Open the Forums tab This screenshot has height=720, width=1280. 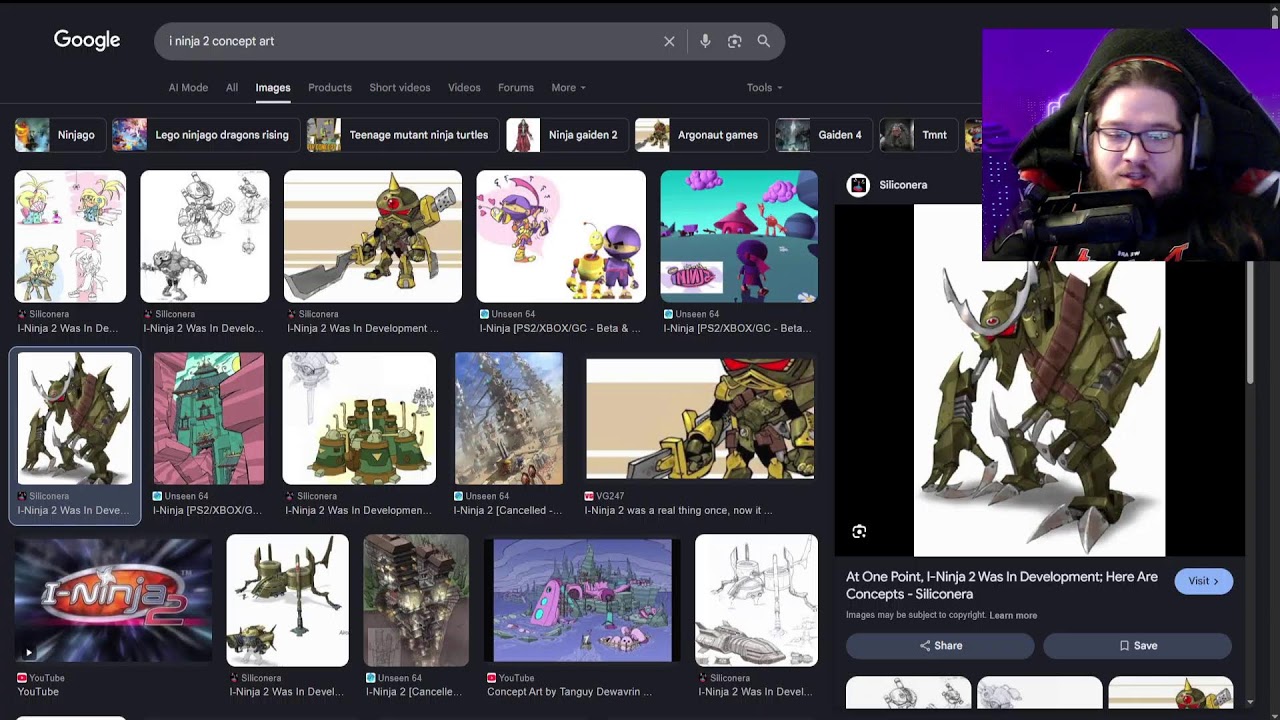pos(516,88)
